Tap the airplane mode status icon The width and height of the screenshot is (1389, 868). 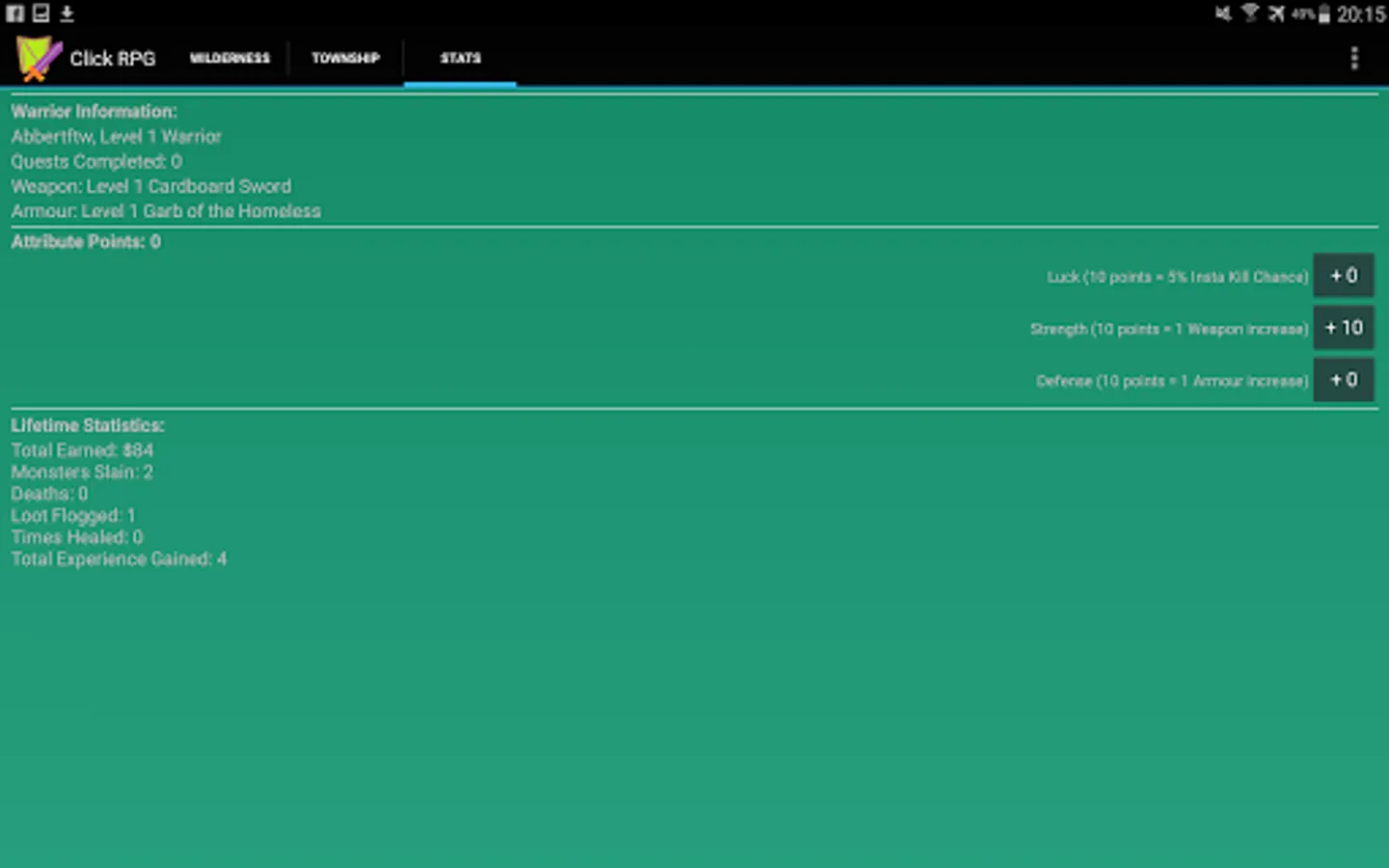coord(1276,14)
